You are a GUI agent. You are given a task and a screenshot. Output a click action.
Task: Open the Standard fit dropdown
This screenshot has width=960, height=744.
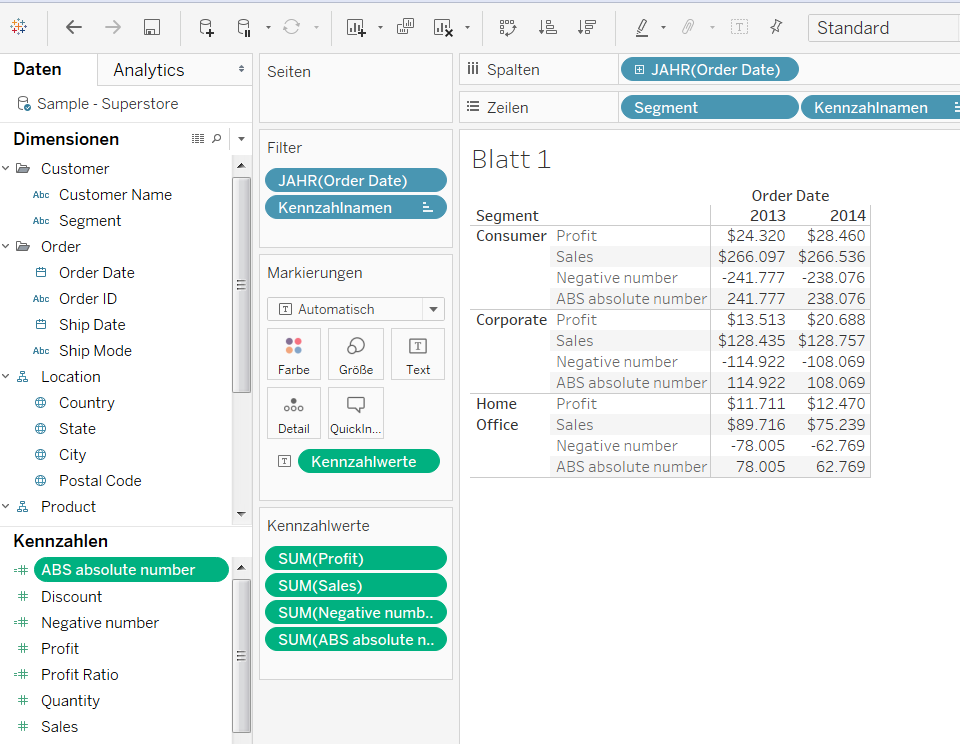tap(882, 27)
